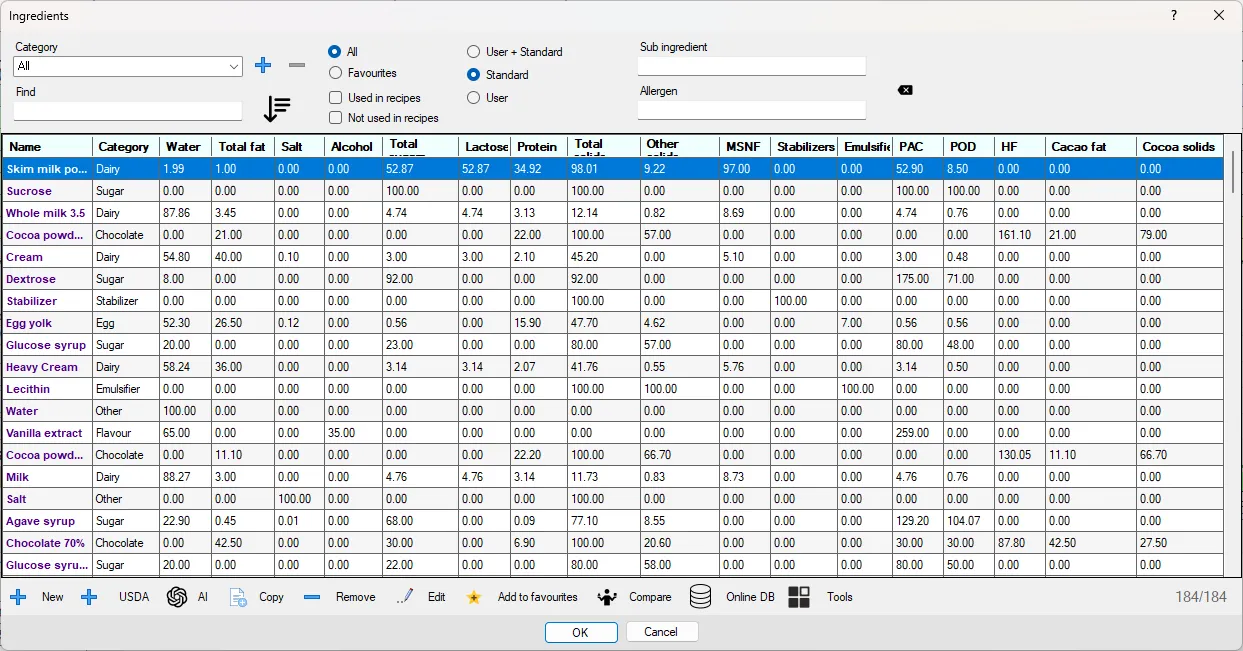Sort by the Category column header
1243x651 pixels.
[126, 147]
